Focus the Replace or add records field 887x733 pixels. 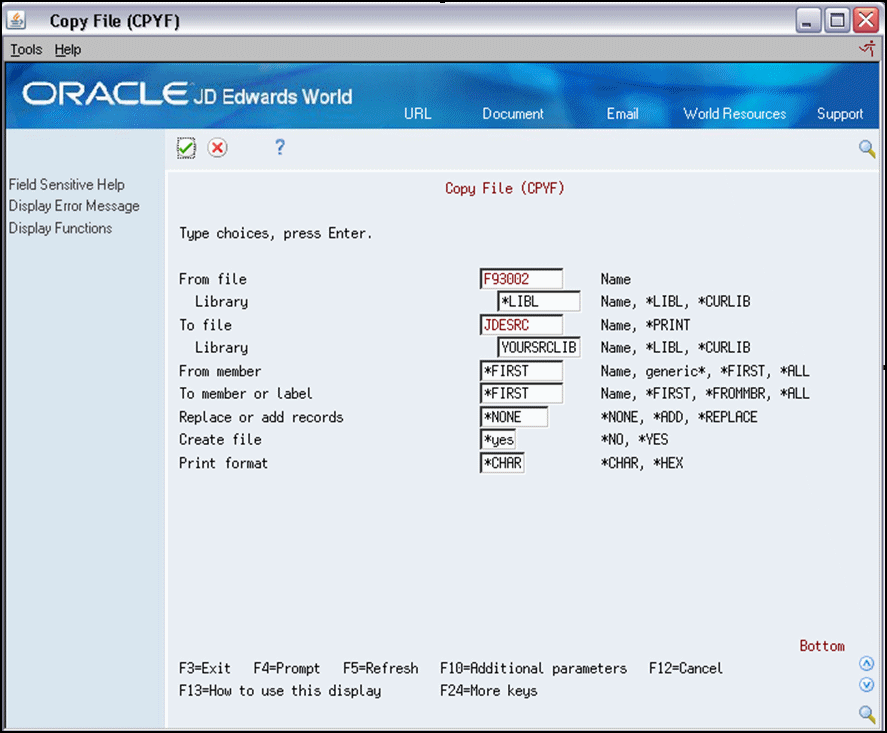coord(514,417)
